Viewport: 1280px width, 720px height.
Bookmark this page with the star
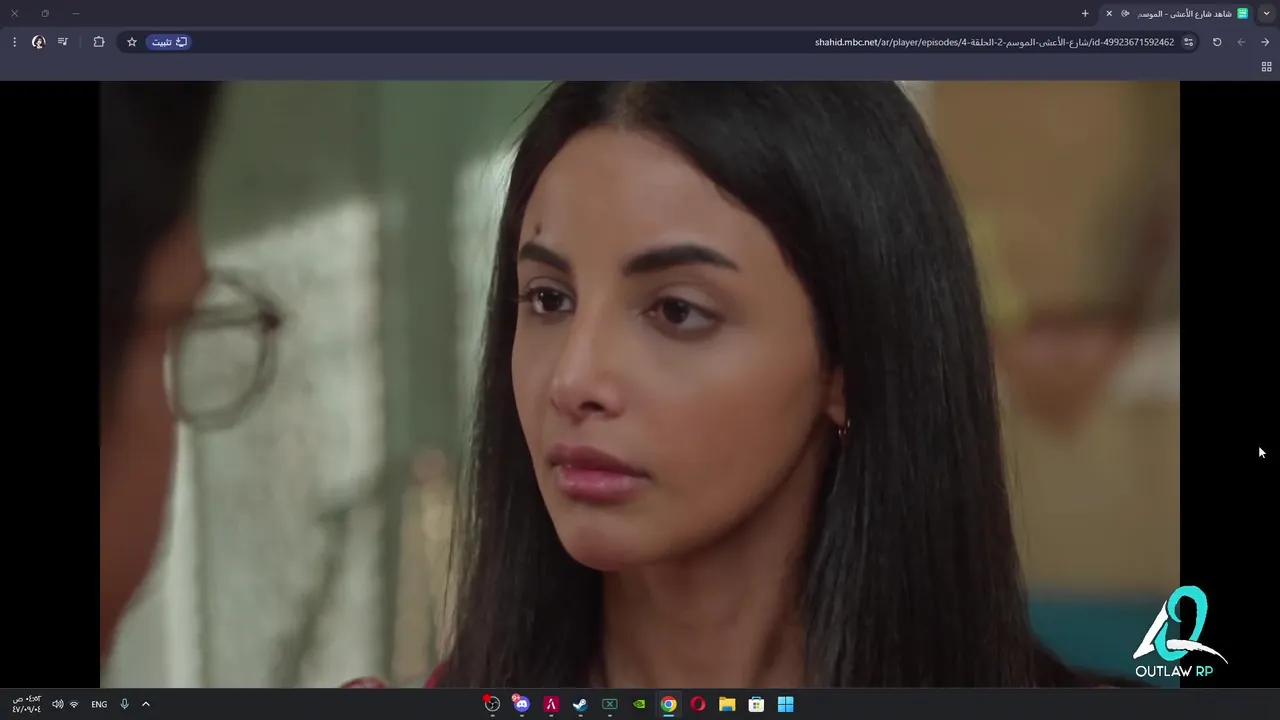pyautogui.click(x=131, y=42)
